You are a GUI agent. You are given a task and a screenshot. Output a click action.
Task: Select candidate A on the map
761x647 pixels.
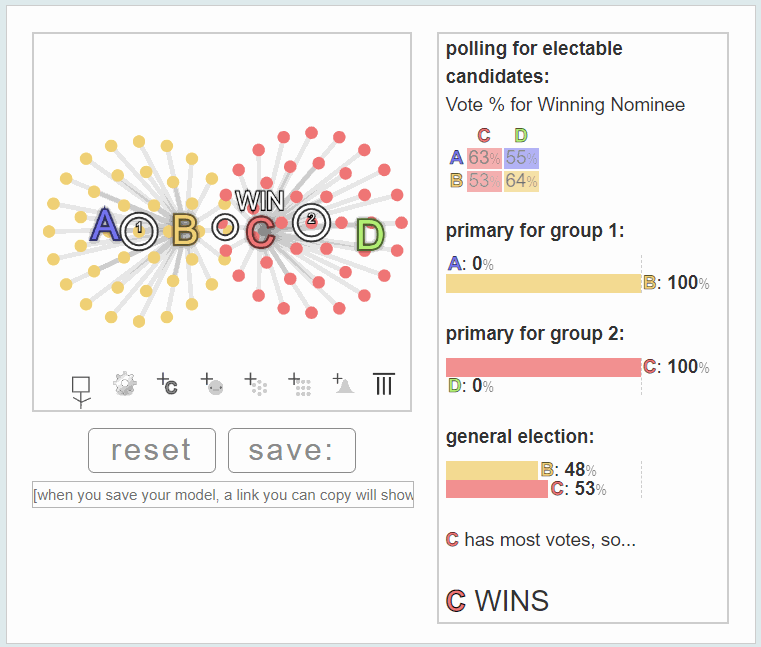click(x=104, y=225)
